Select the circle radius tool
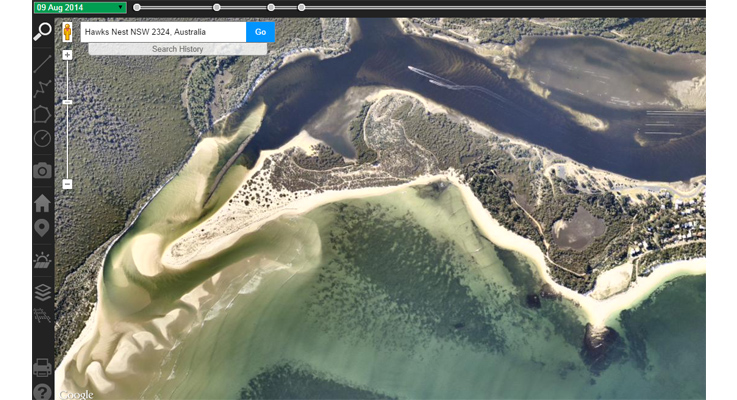737x400 pixels. [42, 139]
